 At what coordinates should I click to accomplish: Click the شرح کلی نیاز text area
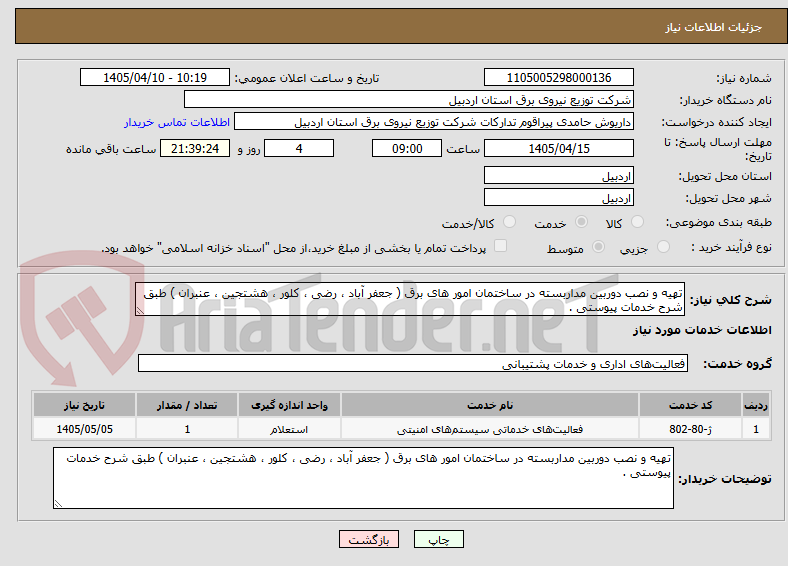coord(410,299)
